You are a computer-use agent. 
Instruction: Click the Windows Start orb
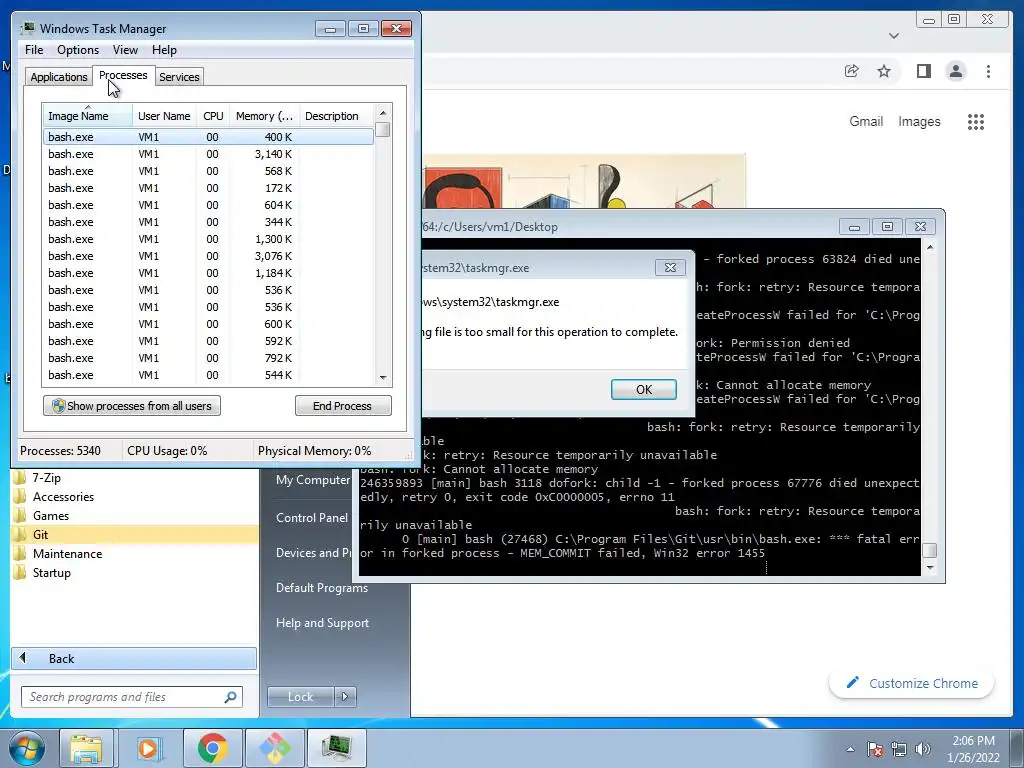tap(27, 748)
